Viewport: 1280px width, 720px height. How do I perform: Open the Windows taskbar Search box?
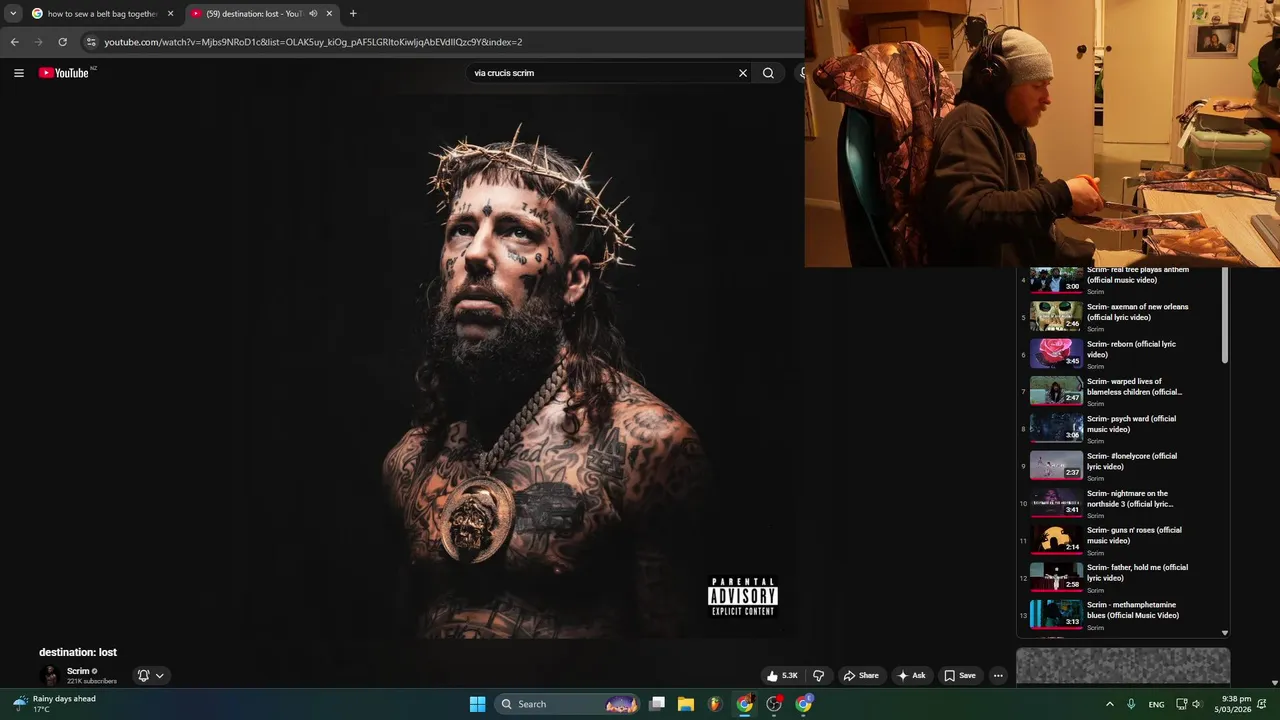(568, 704)
